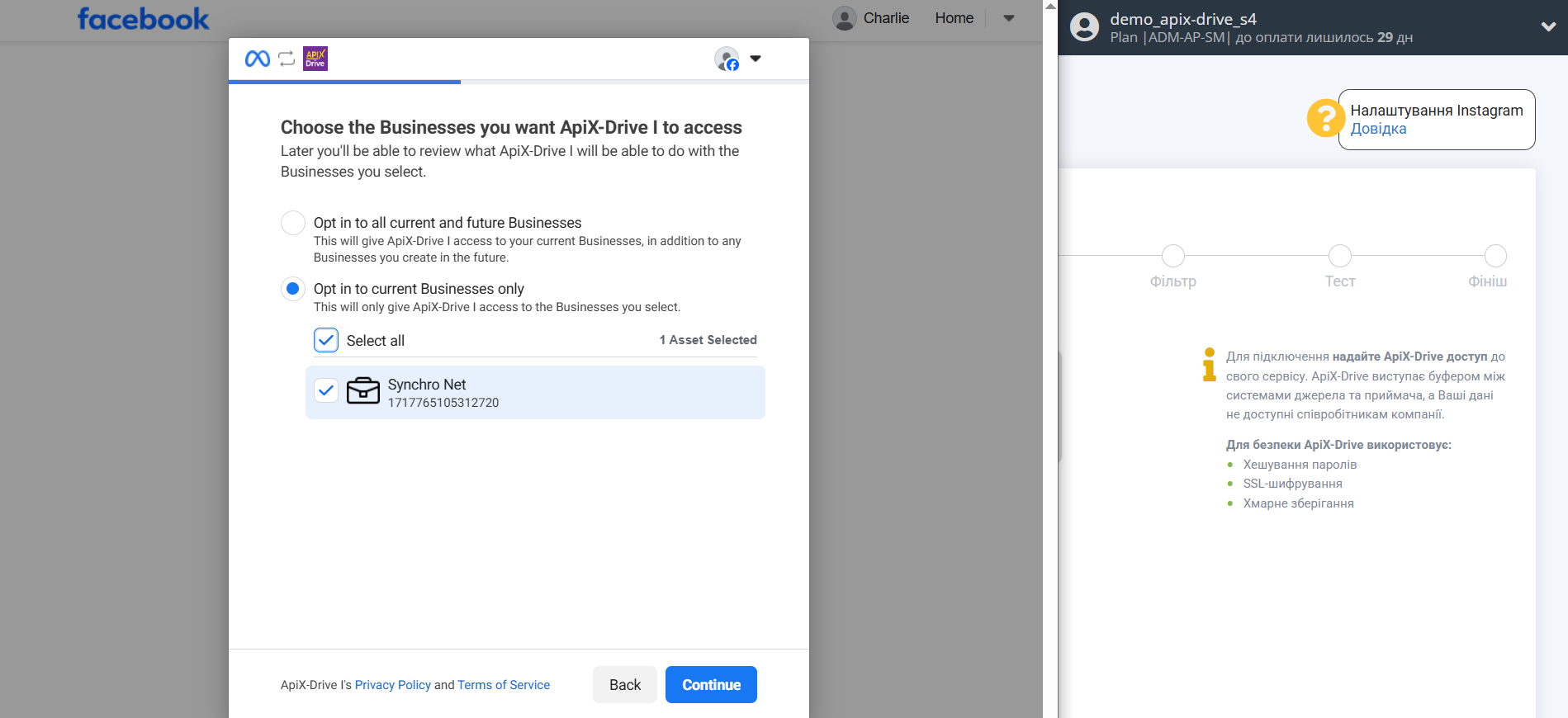
Task: Click the Synchro Net briefcase icon
Action: pos(363,390)
